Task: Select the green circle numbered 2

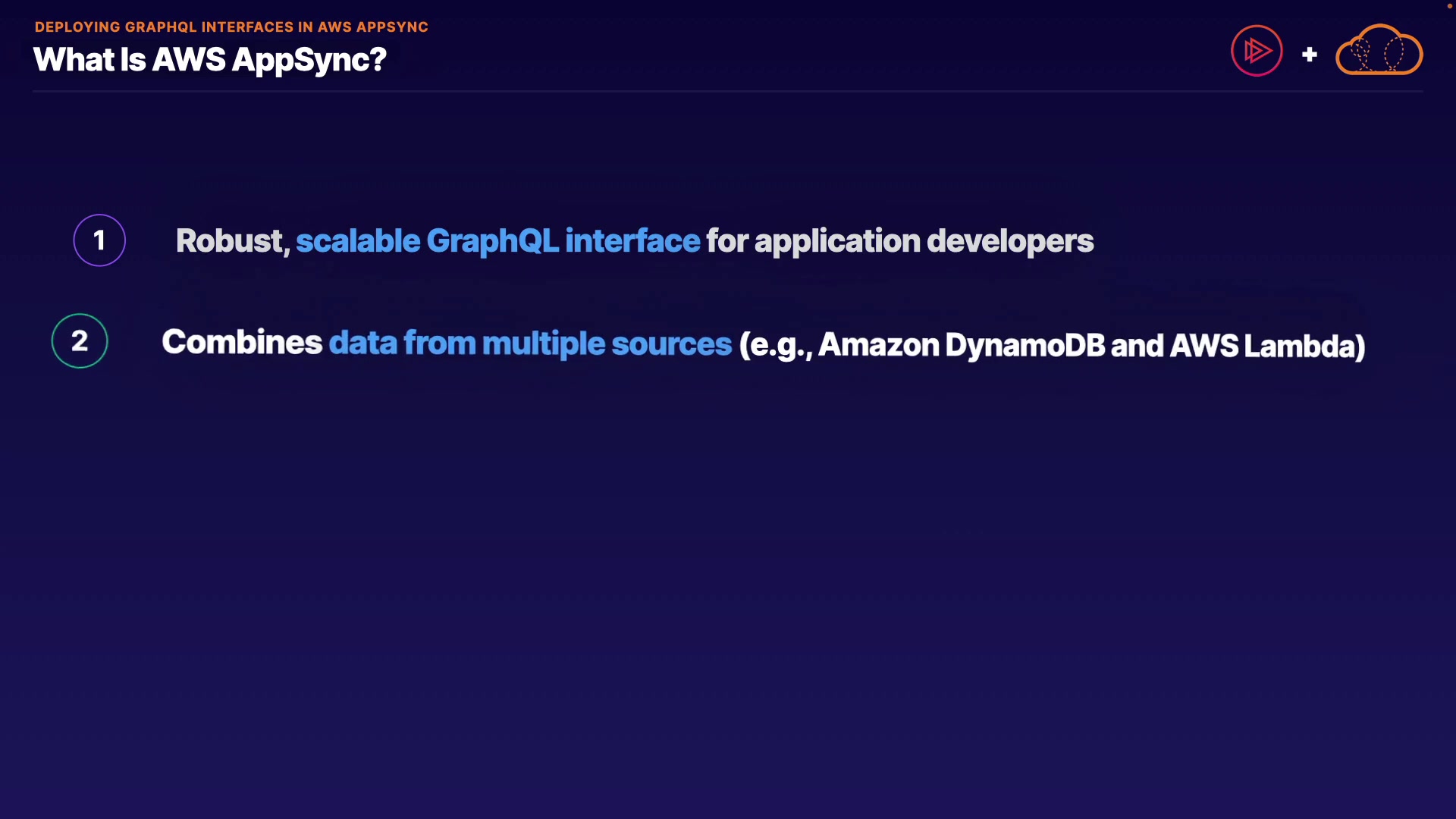Action: 80,341
